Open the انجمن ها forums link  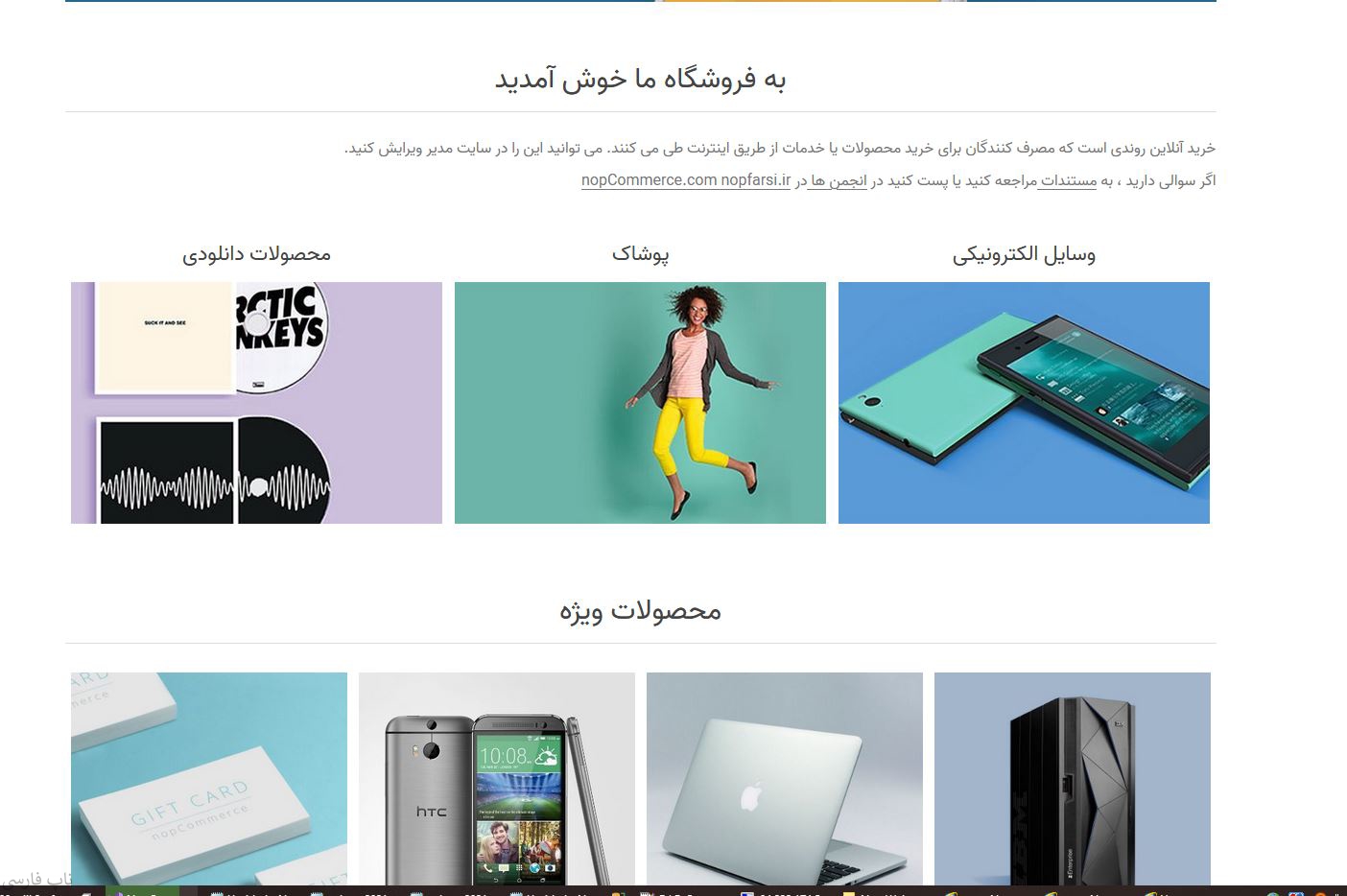click(838, 180)
